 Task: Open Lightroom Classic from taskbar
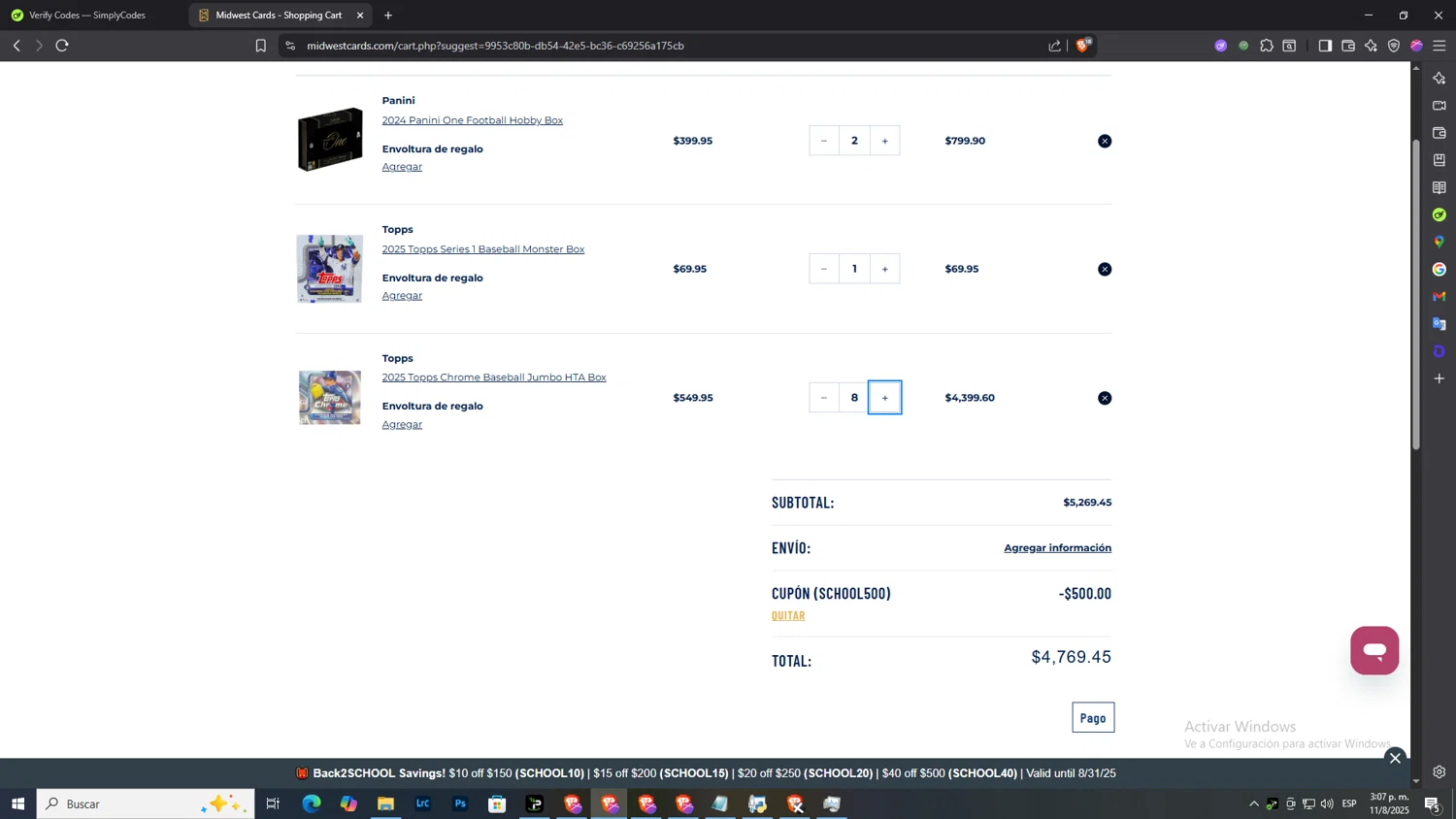point(423,803)
